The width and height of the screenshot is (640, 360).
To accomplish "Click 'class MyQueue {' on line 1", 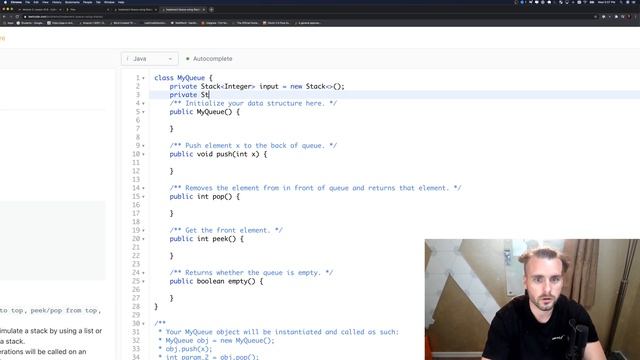I will click(x=183, y=78).
